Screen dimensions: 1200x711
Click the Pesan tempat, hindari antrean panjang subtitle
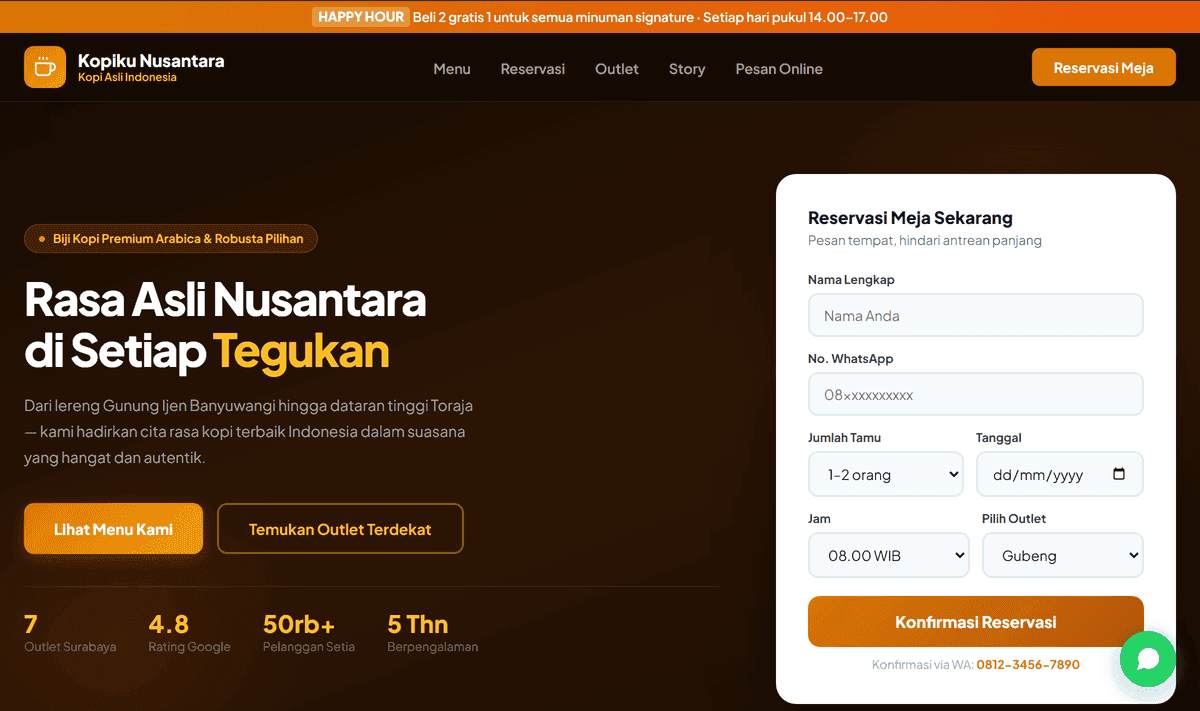point(925,240)
